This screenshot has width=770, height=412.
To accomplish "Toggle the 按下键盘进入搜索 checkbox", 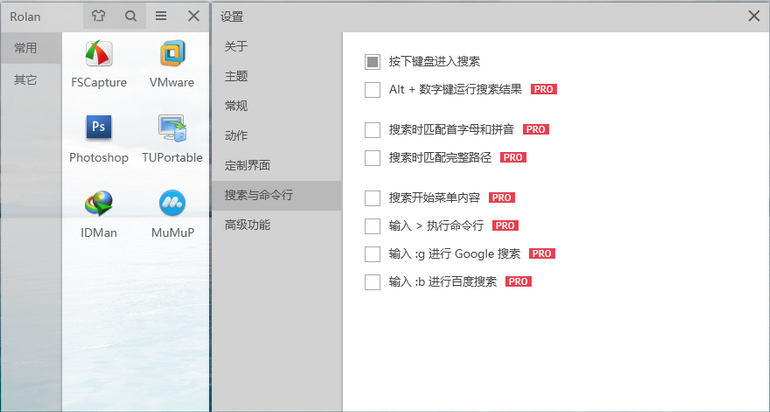I will click(x=373, y=62).
